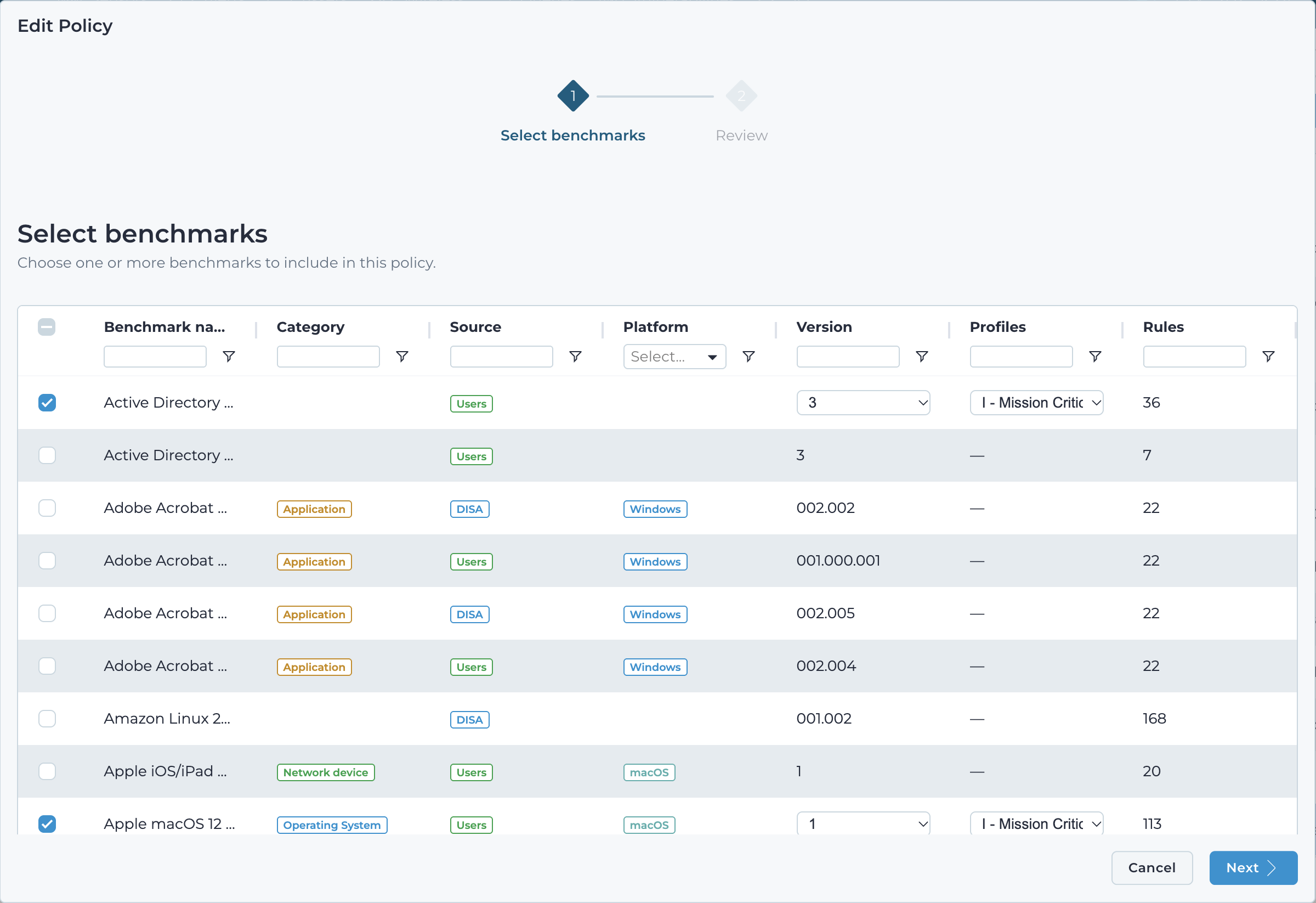The image size is (1316, 903).
Task: Click the Category filter text field
Action: tap(328, 357)
